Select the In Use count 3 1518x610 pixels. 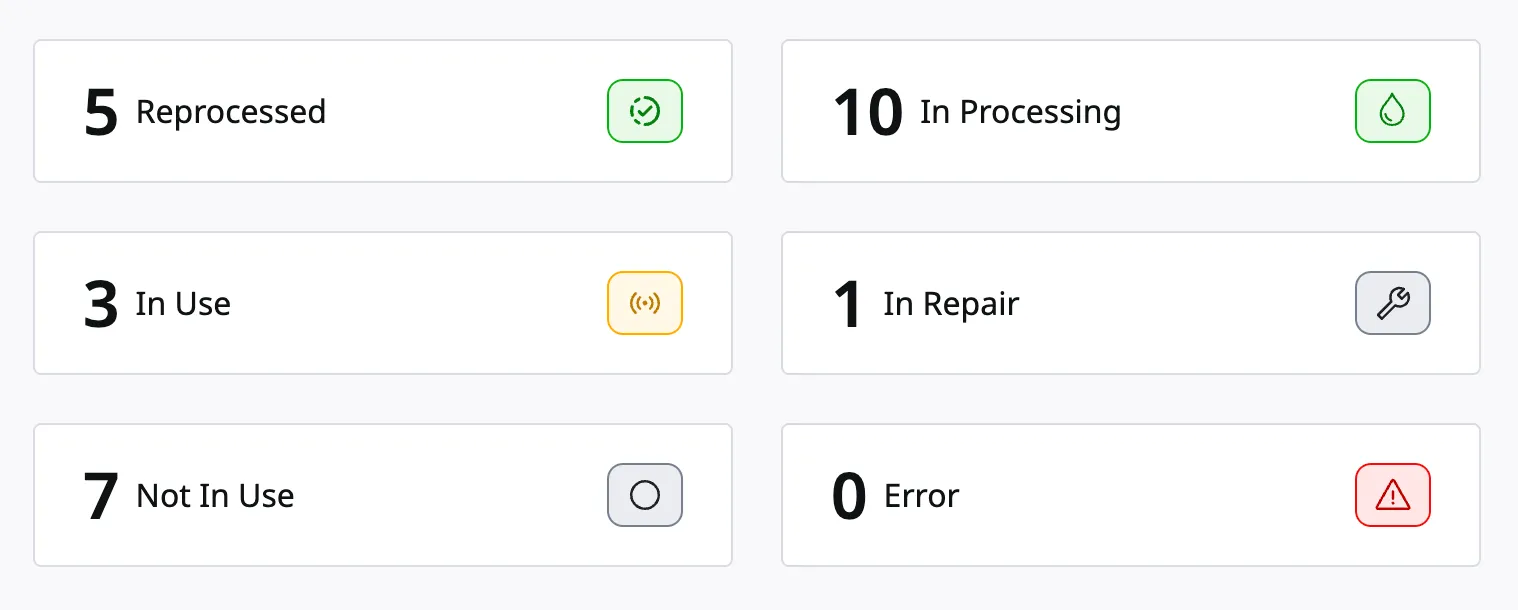pyautogui.click(x=101, y=304)
